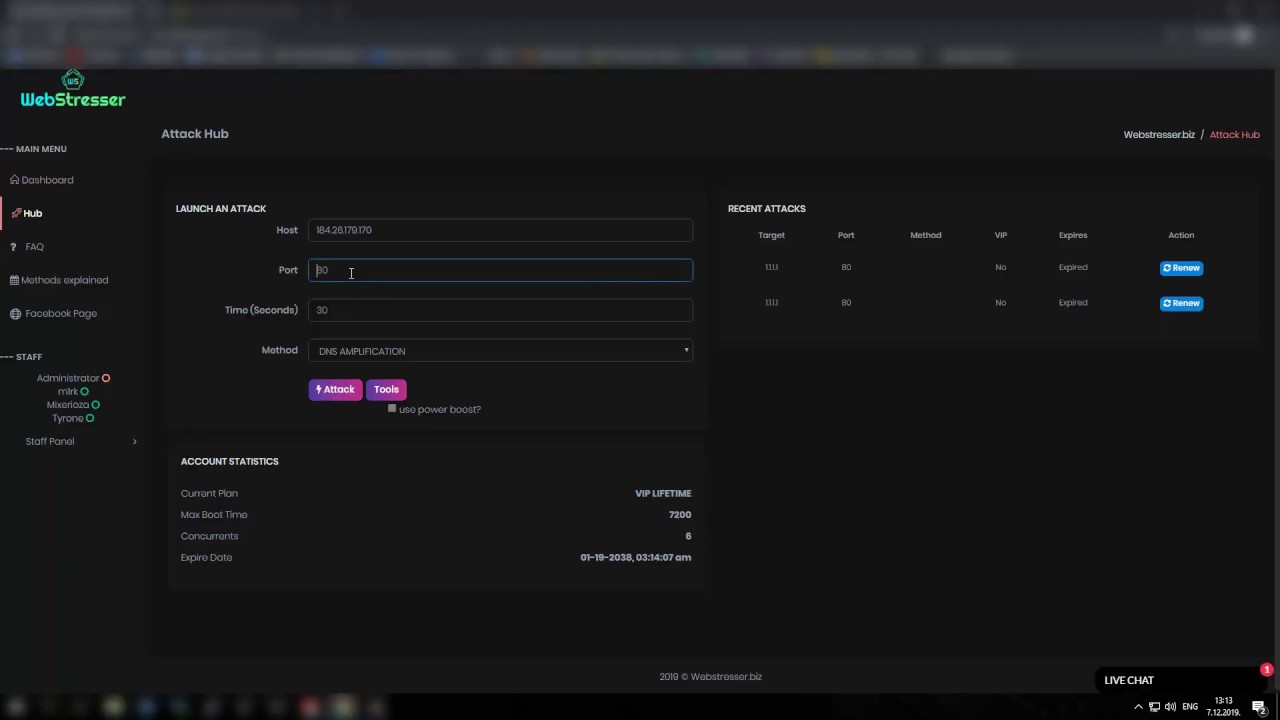Click Tyrone online status circle
This screenshot has width=1280, height=720.
[90, 418]
